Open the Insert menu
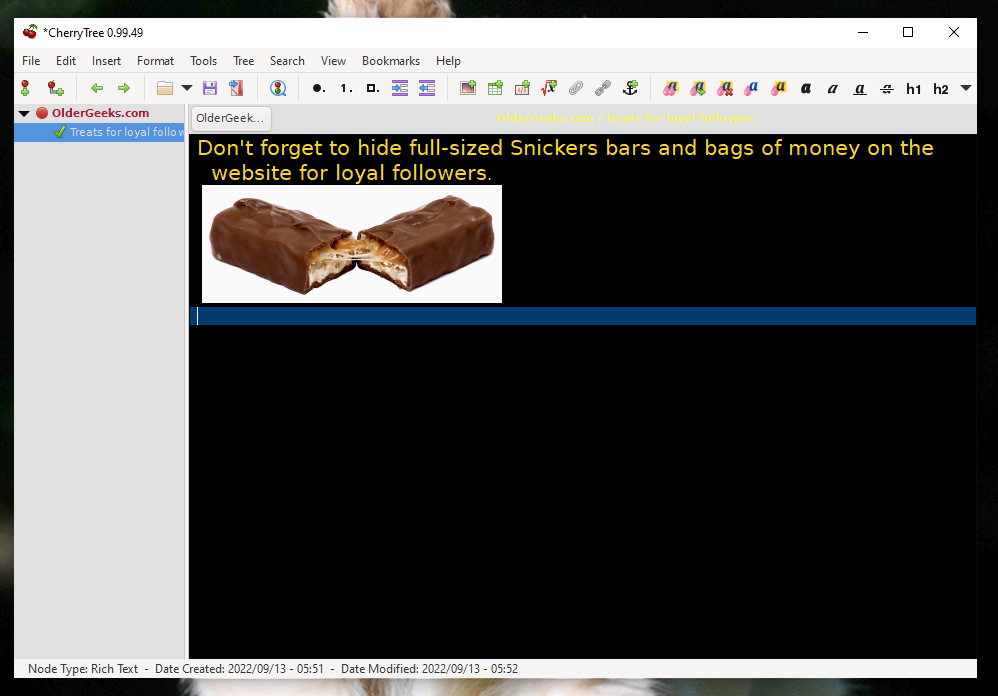Screen dimensions: 998x696 click(x=106, y=60)
